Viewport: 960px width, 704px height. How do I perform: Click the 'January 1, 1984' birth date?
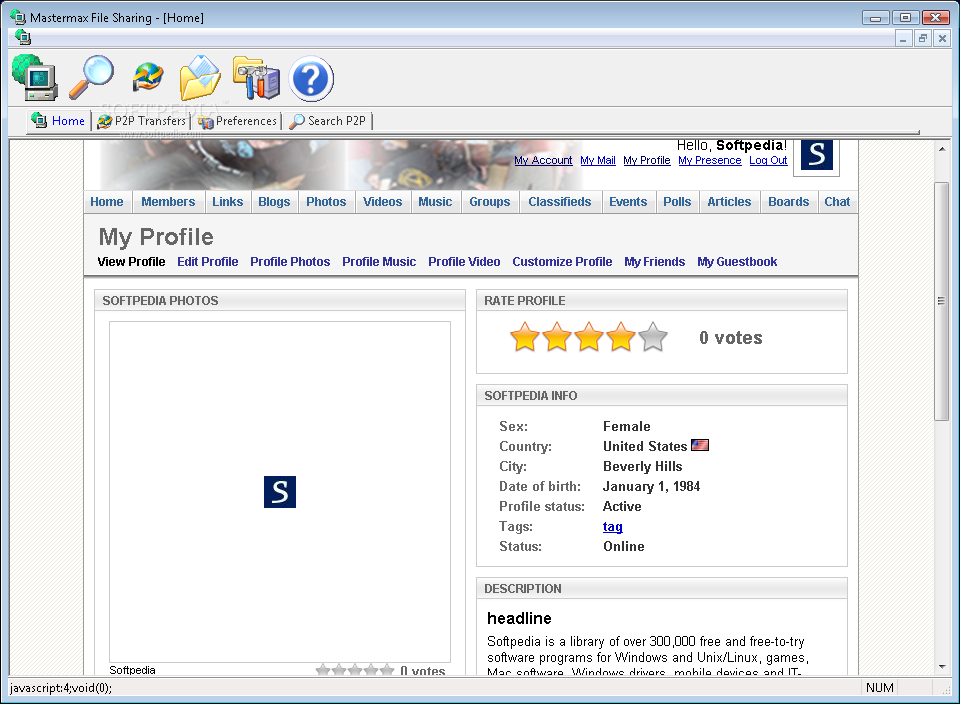click(x=651, y=487)
